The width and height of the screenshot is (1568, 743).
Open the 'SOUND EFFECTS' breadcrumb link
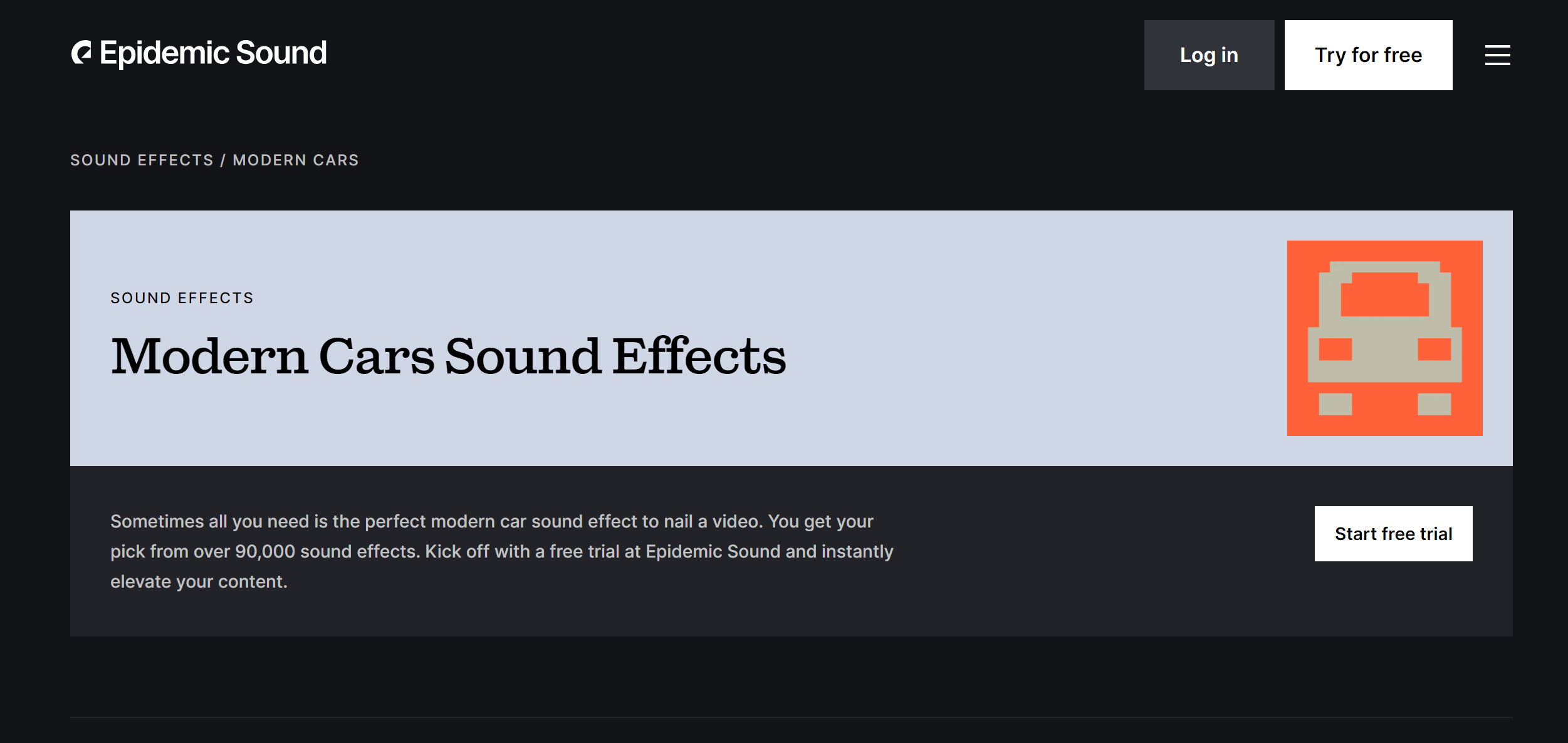142,160
